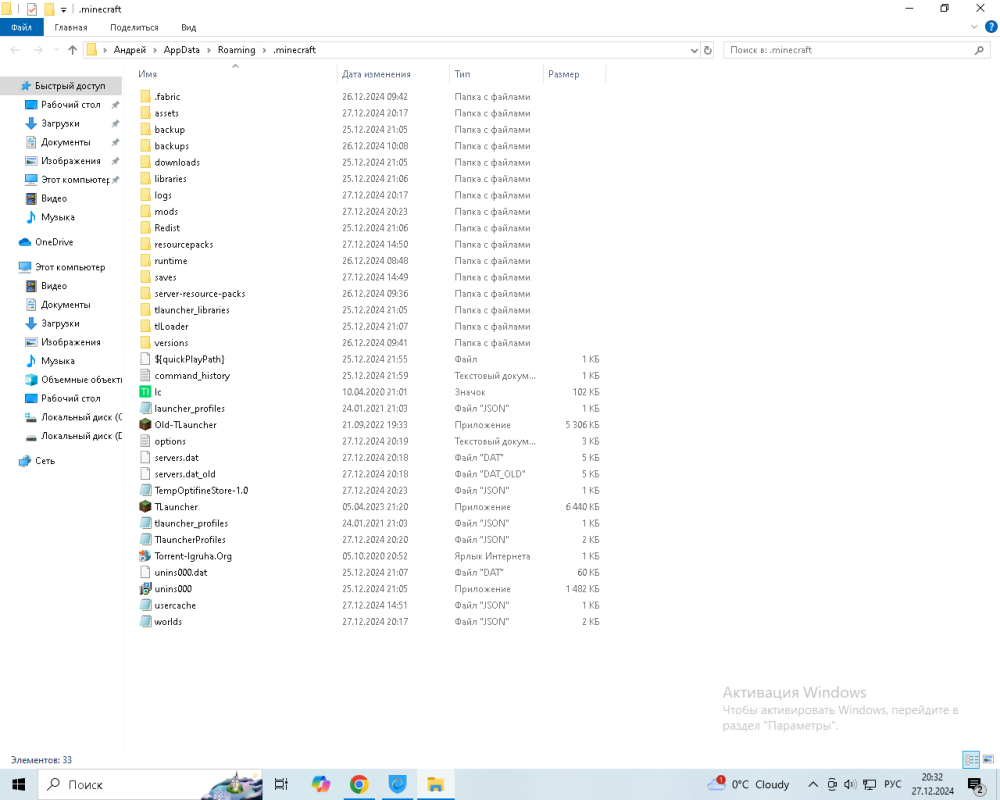Image resolution: width=1000 pixels, height=800 pixels.
Task: Click the properties quick access toolbar icon
Action: [32, 9]
